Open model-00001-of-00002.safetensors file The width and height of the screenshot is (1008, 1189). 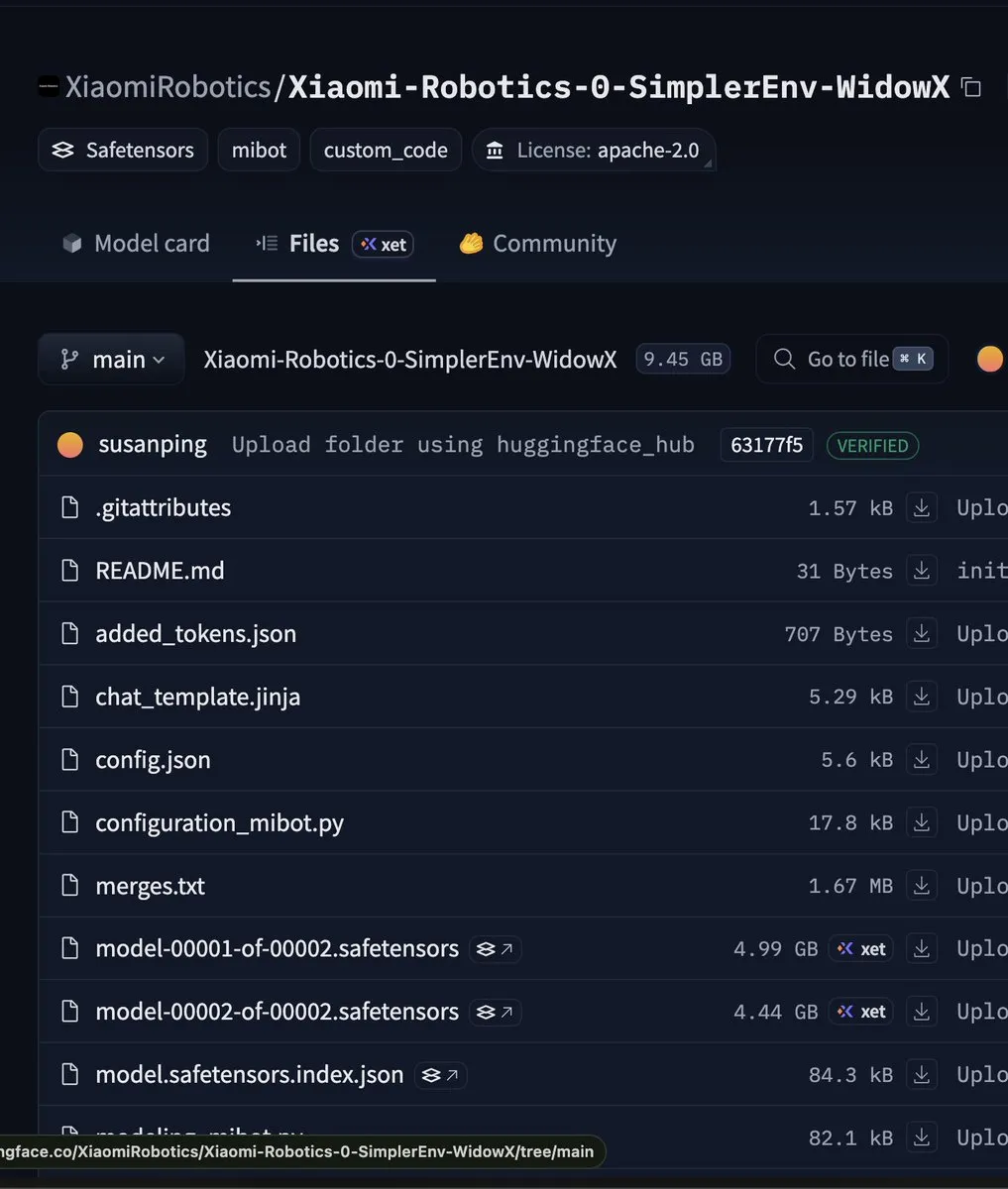click(277, 949)
